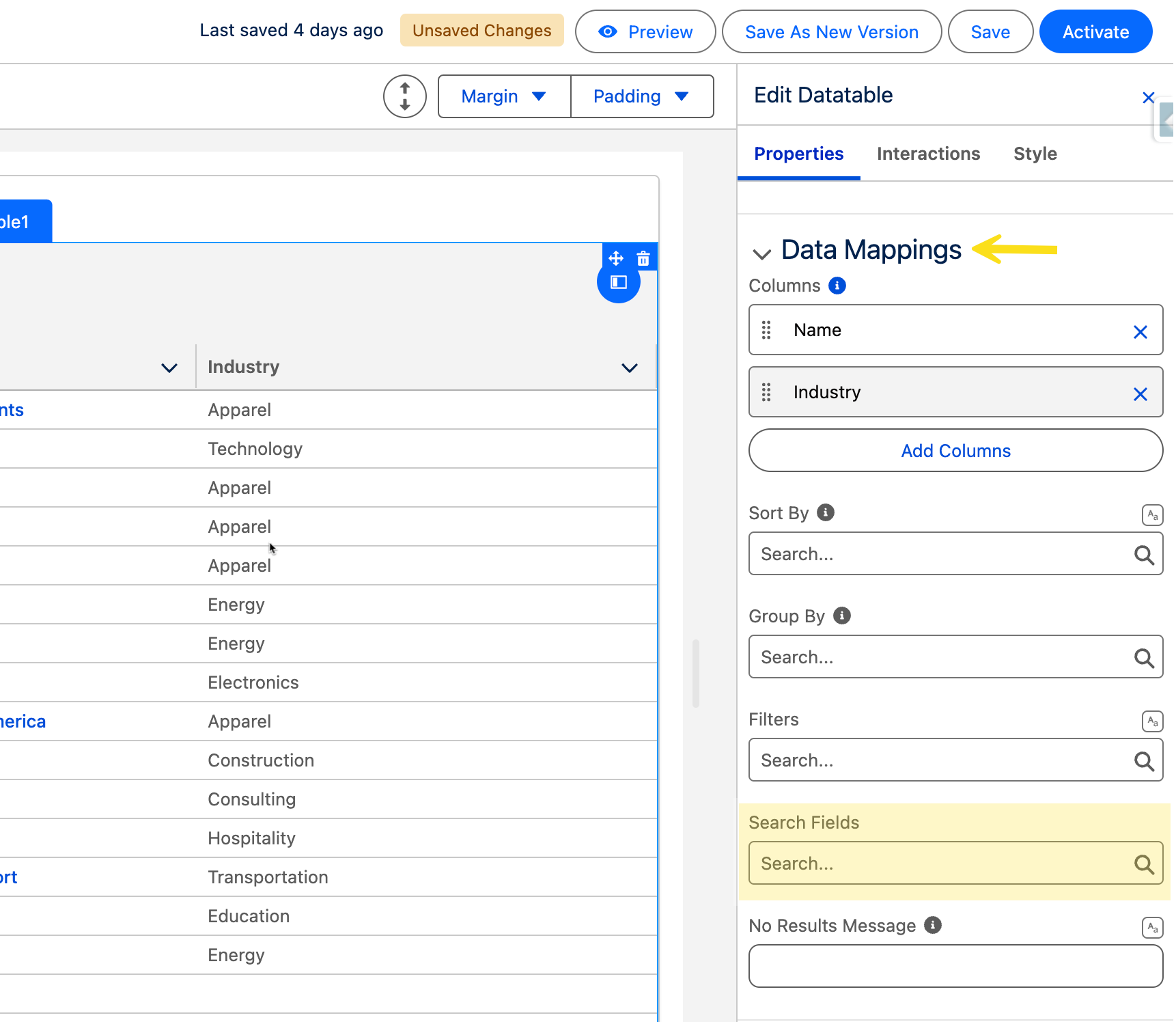The image size is (1176, 1022).
Task: Toggle Filters expression mode icon
Action: coord(1152,721)
